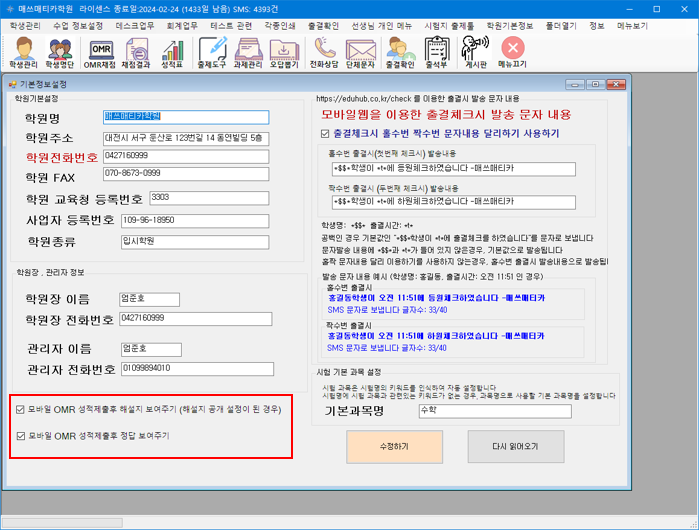The image size is (699, 530).
Task: Click the 학원 FAX input field
Action: click(x=186, y=173)
